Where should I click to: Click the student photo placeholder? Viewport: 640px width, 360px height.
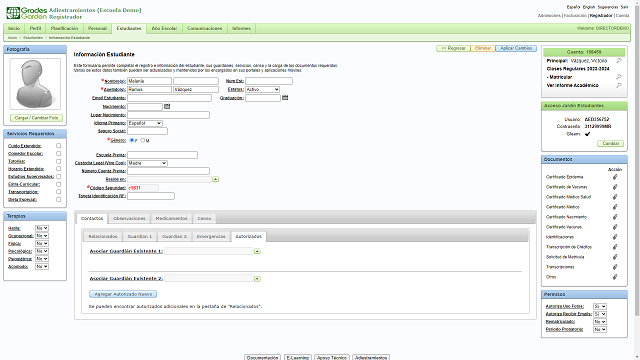coord(35,84)
